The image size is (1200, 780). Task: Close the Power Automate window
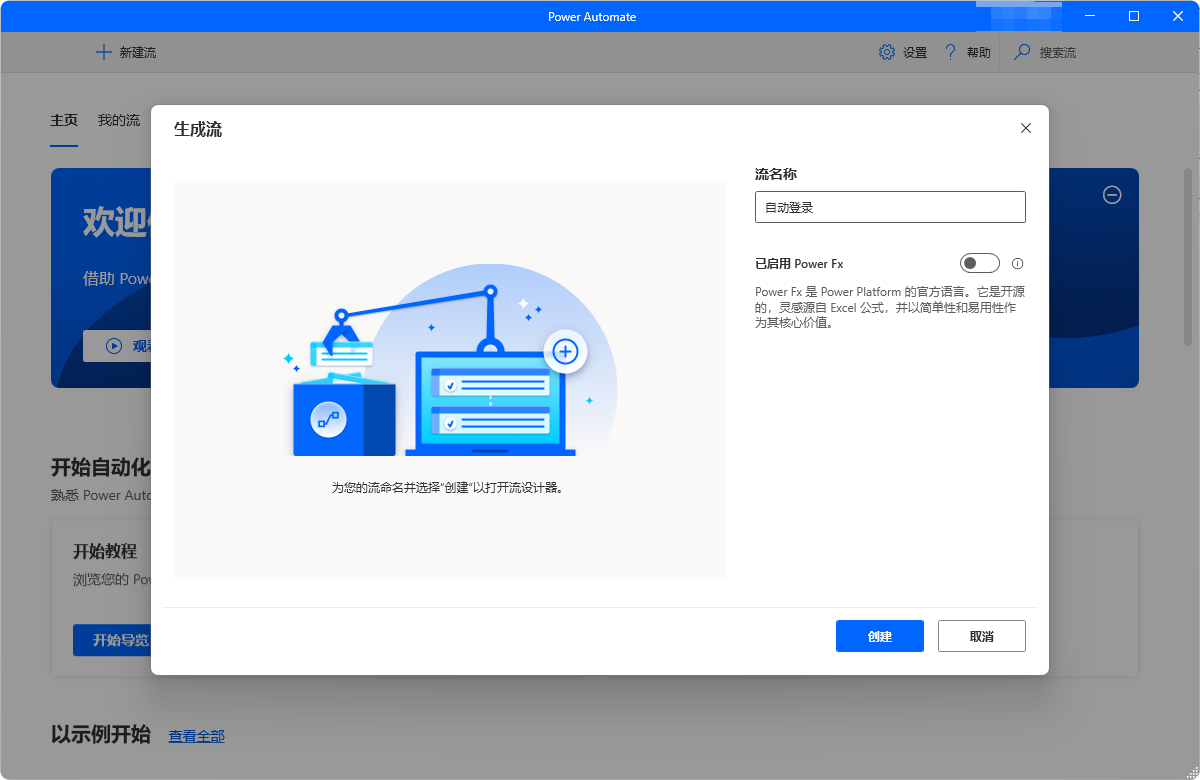coord(1178,16)
